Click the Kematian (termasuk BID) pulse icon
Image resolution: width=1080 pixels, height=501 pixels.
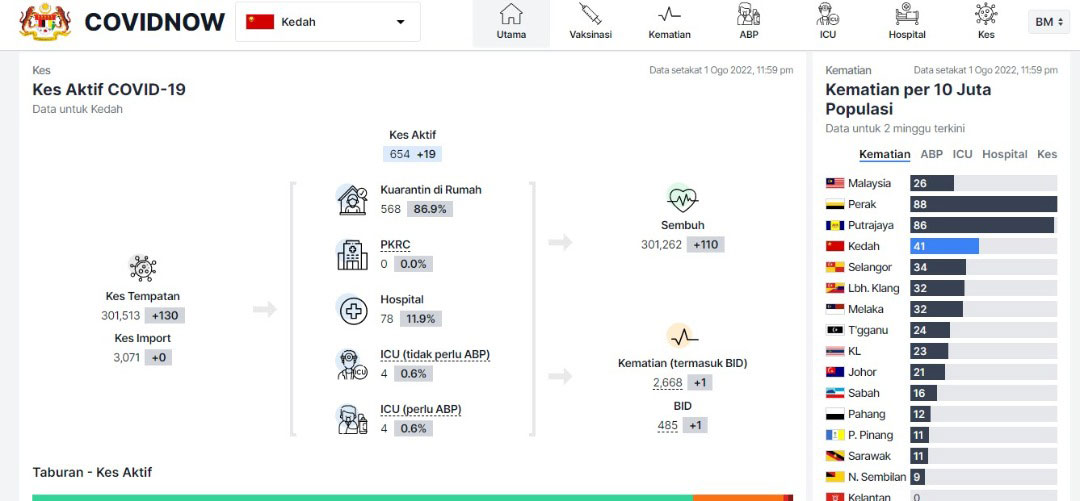click(x=683, y=336)
